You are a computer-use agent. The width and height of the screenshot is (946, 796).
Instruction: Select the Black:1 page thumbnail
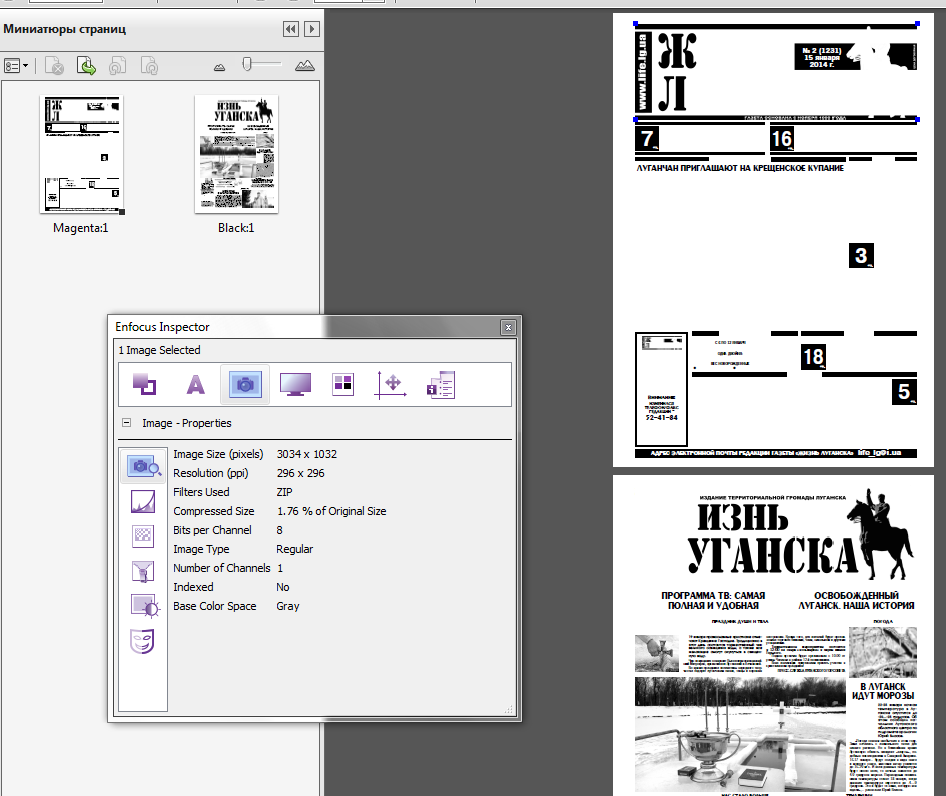[x=236, y=154]
